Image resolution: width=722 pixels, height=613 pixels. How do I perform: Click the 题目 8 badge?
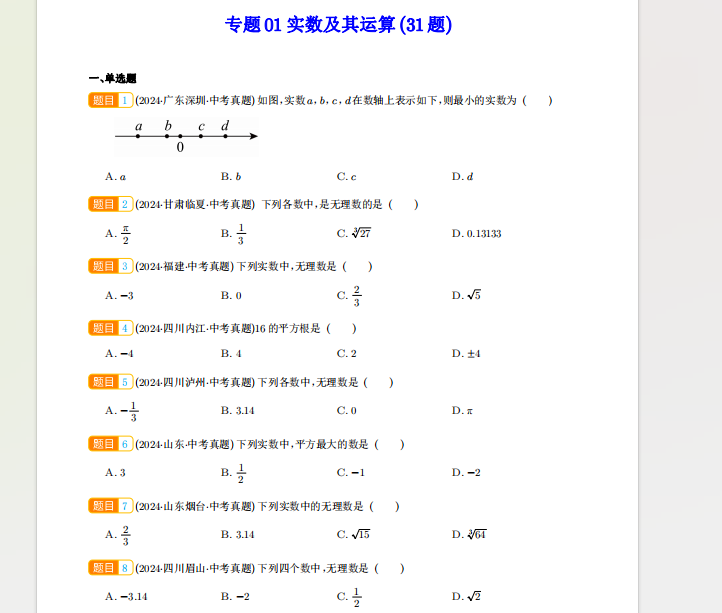[111, 568]
